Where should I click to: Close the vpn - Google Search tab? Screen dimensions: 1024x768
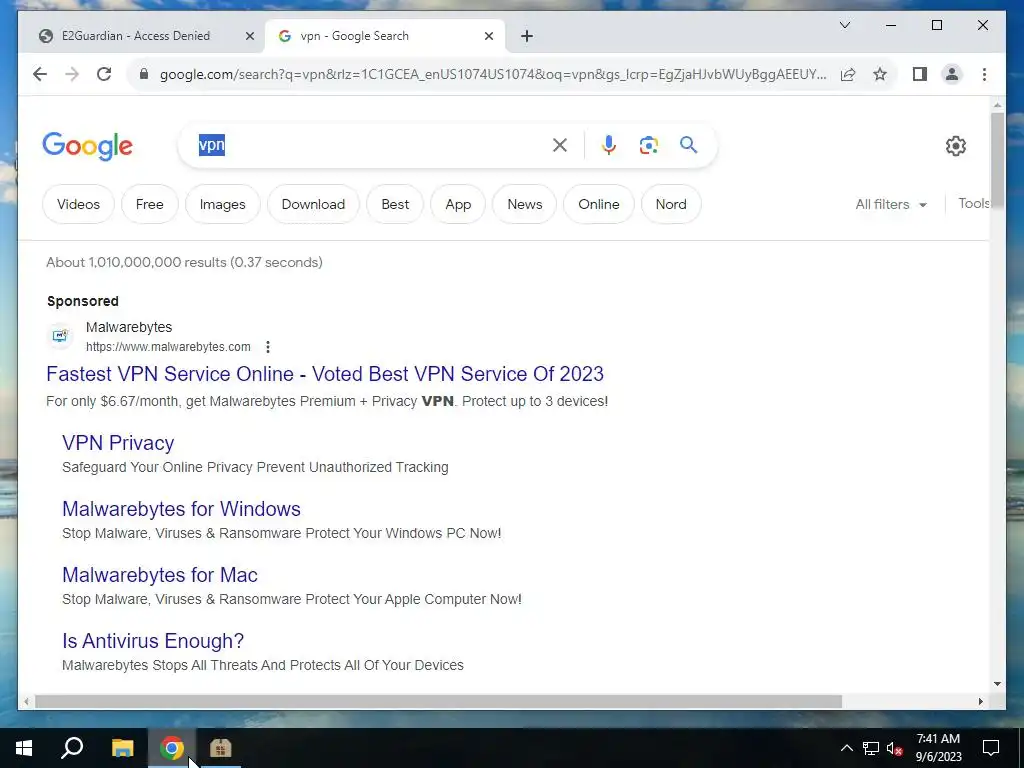coord(488,36)
